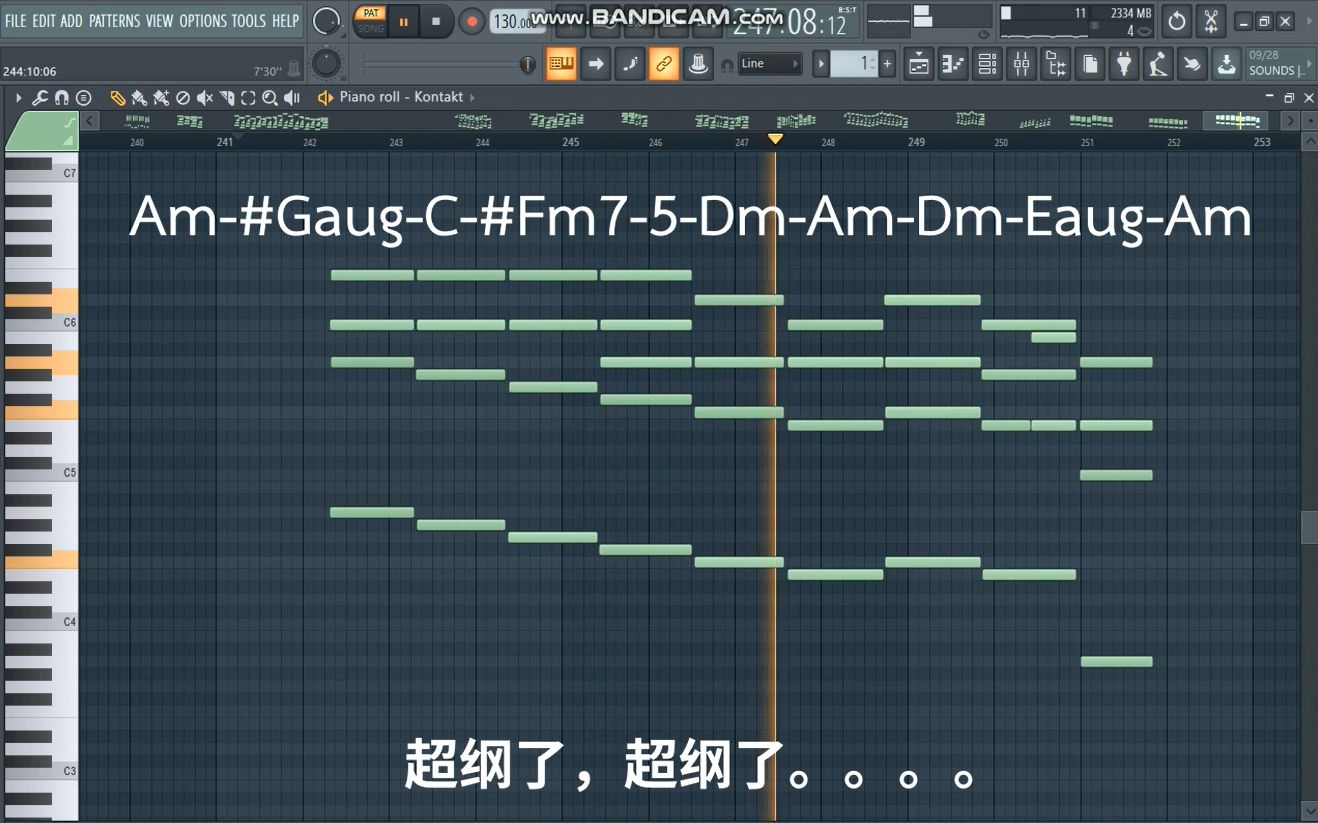Click the orange playhead timeline marker
Image resolution: width=1318 pixels, height=823 pixels.
[775, 140]
